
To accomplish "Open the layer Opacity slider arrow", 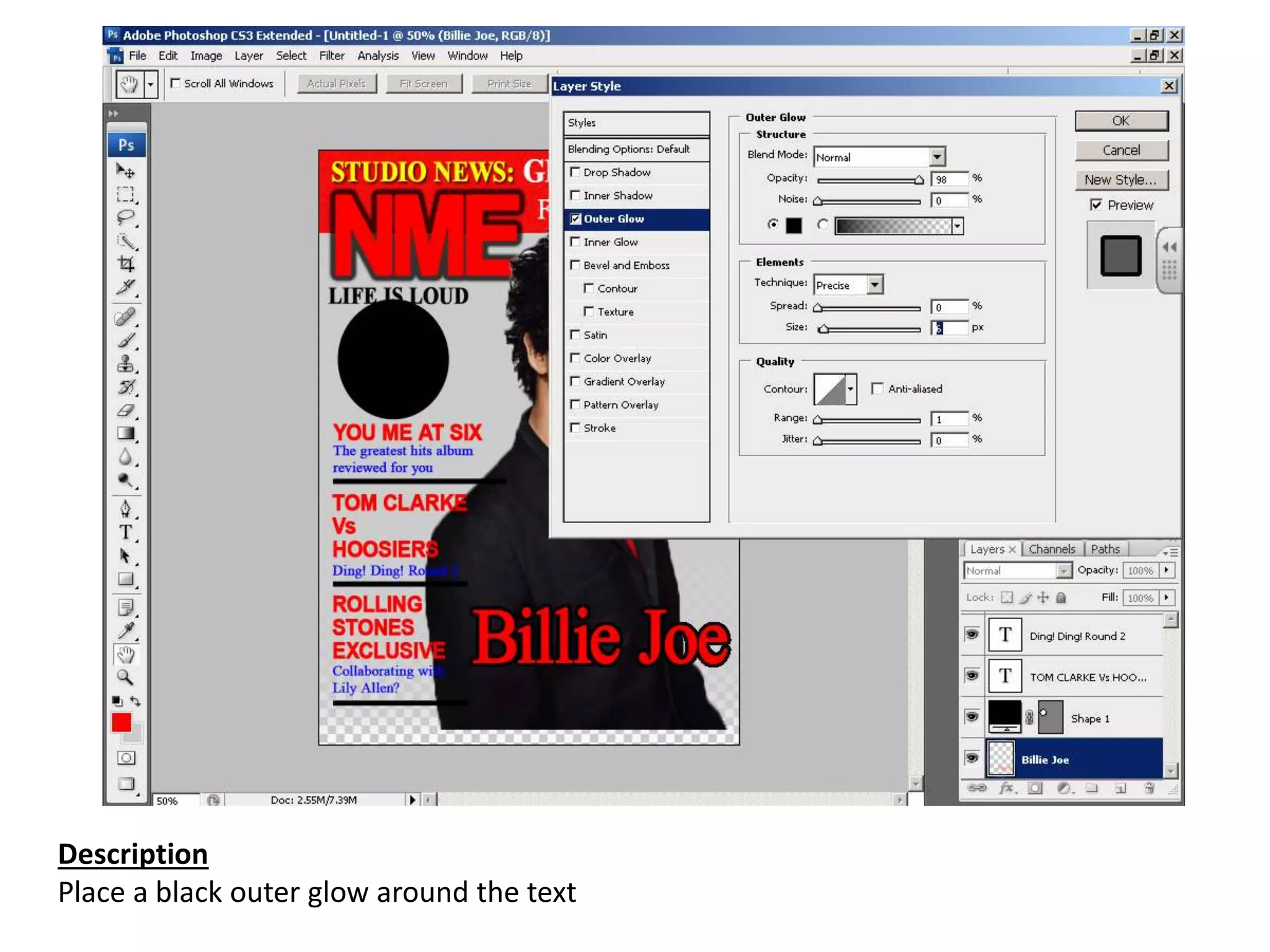I will tap(1167, 570).
